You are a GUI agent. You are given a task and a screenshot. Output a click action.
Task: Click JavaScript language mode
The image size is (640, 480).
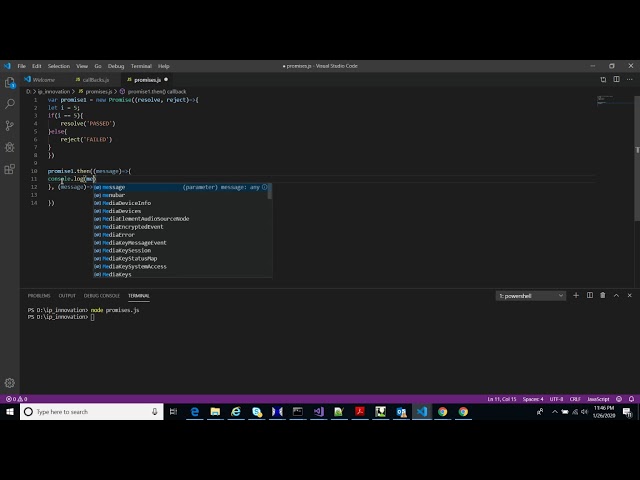(598, 399)
